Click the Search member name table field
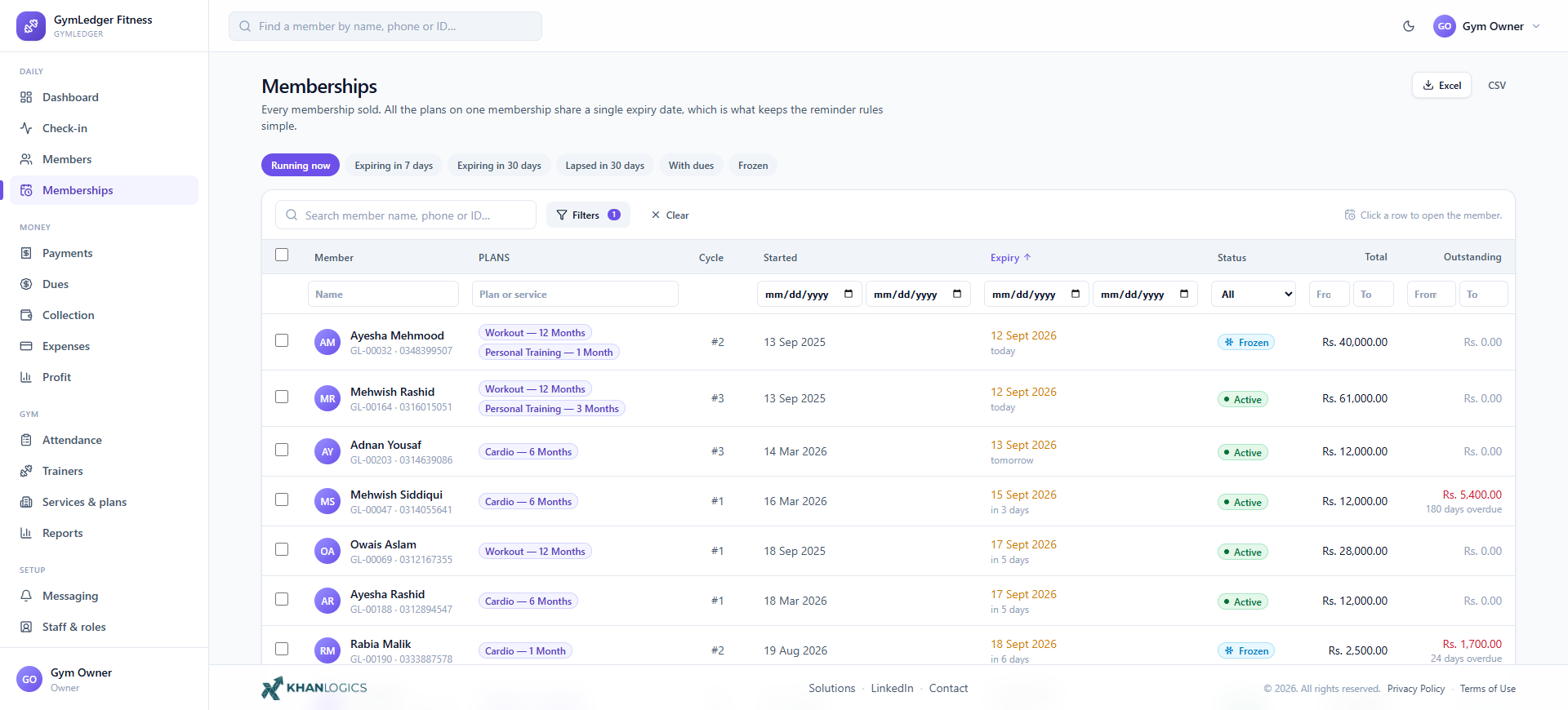Image resolution: width=1568 pixels, height=710 pixels. point(406,215)
